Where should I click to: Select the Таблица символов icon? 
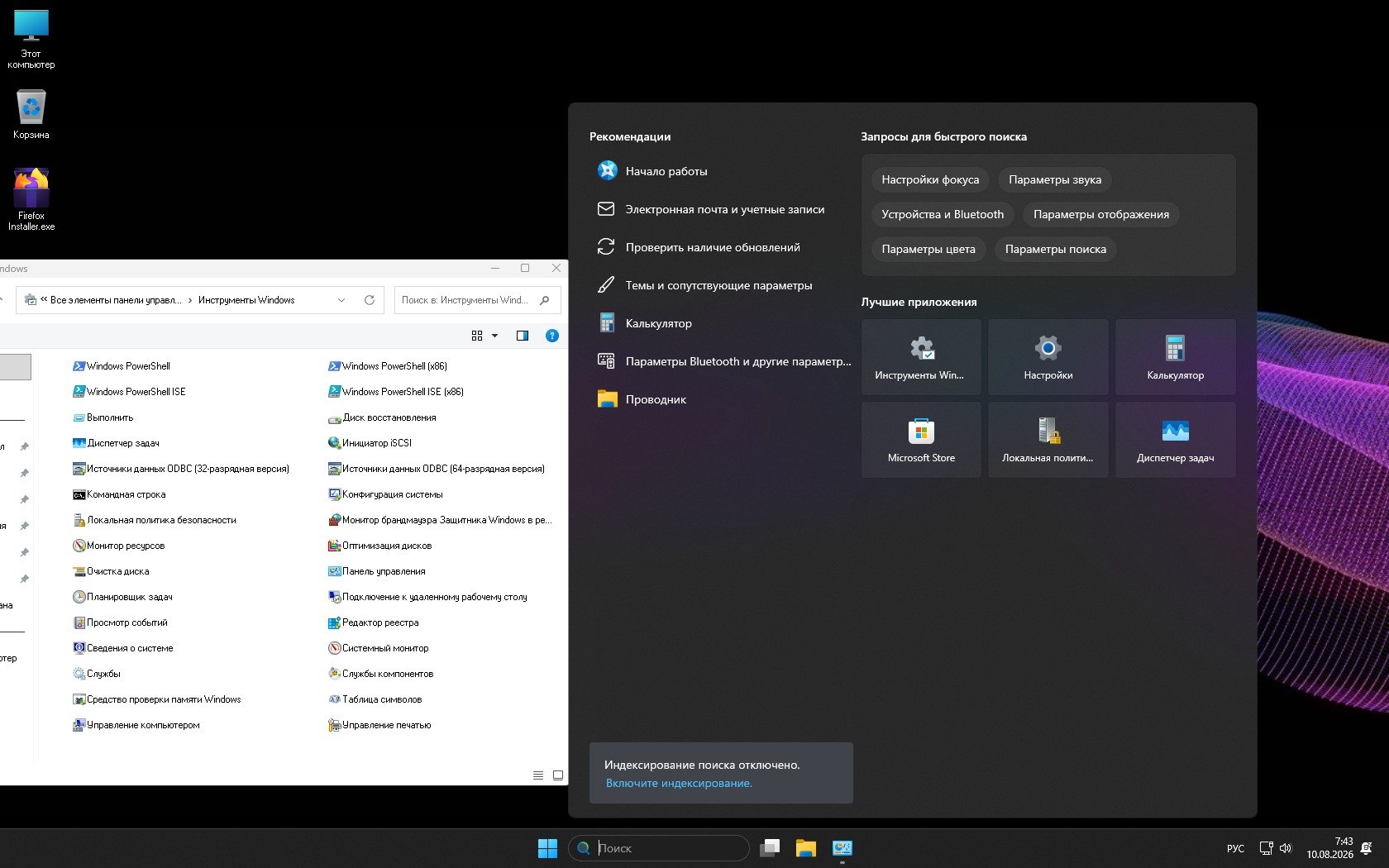point(335,699)
